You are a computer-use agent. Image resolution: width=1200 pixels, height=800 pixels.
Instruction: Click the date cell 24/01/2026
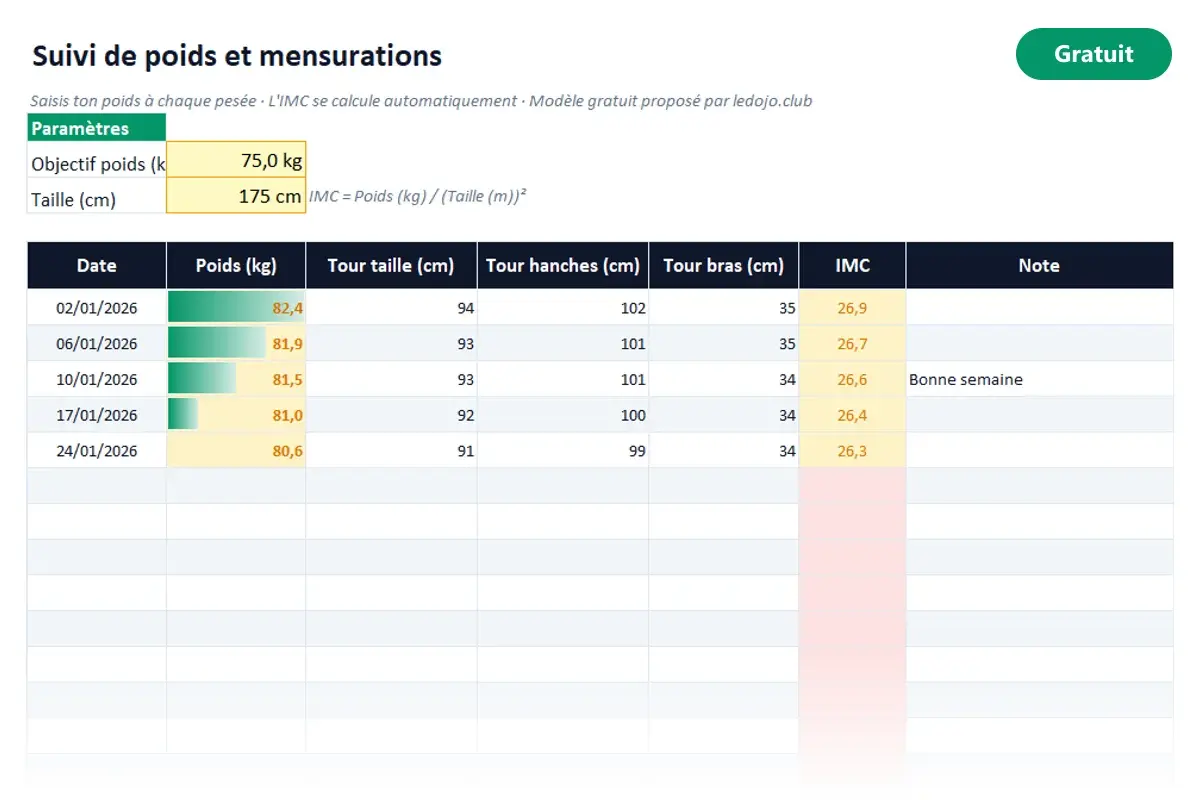tap(97, 451)
